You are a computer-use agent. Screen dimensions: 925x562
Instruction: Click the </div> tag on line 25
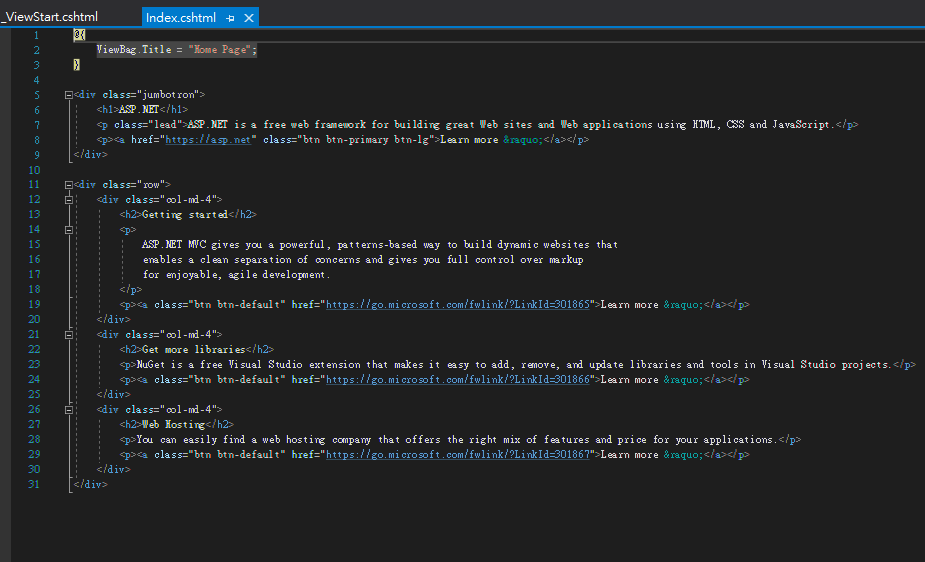tap(114, 395)
